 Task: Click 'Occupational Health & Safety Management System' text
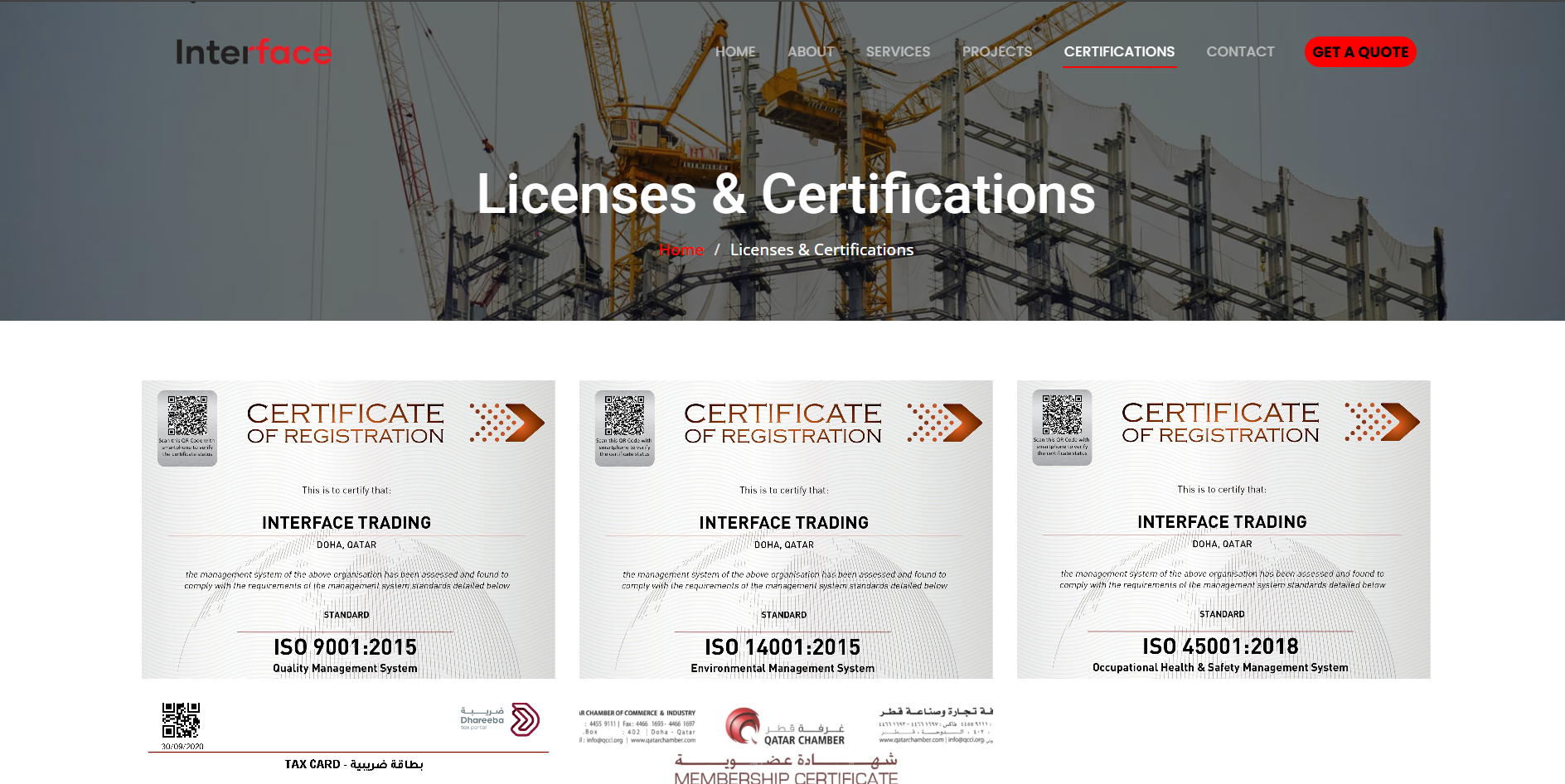tap(1220, 667)
